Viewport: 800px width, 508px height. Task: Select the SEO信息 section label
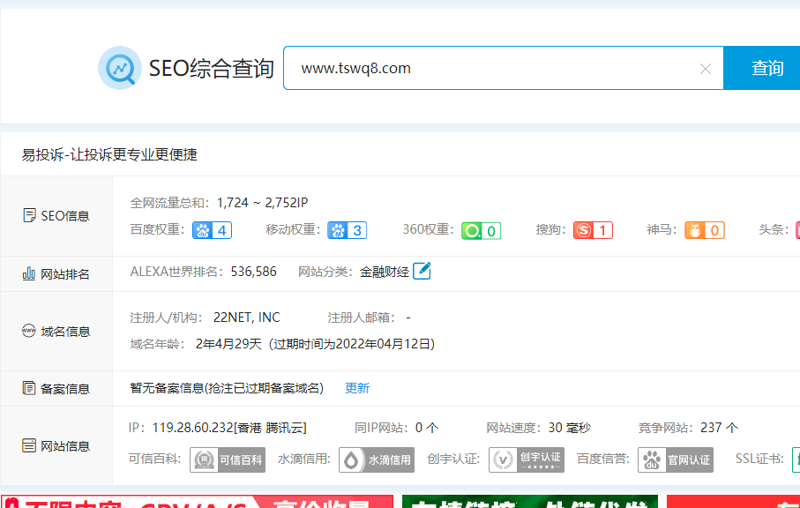[65, 216]
